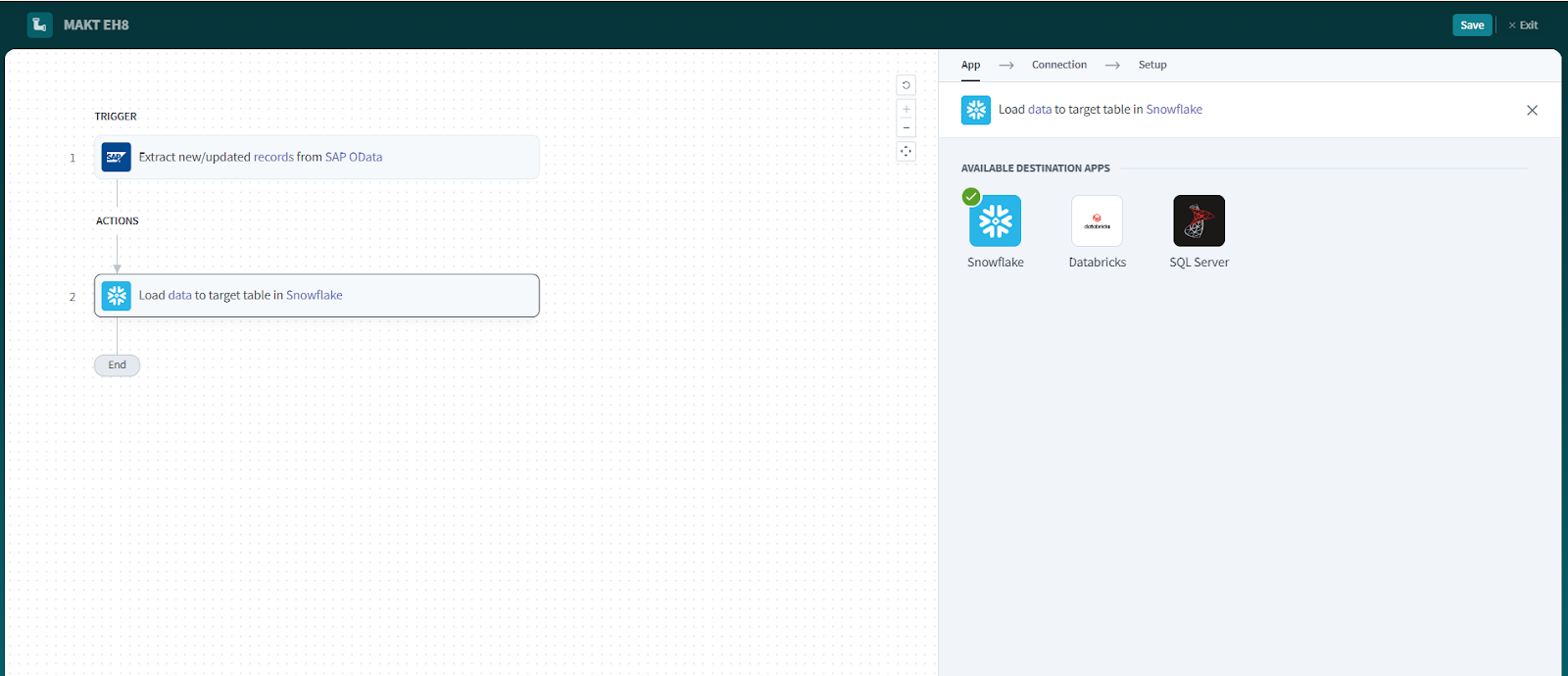Click the Snowflake label under its tile

coord(996,263)
